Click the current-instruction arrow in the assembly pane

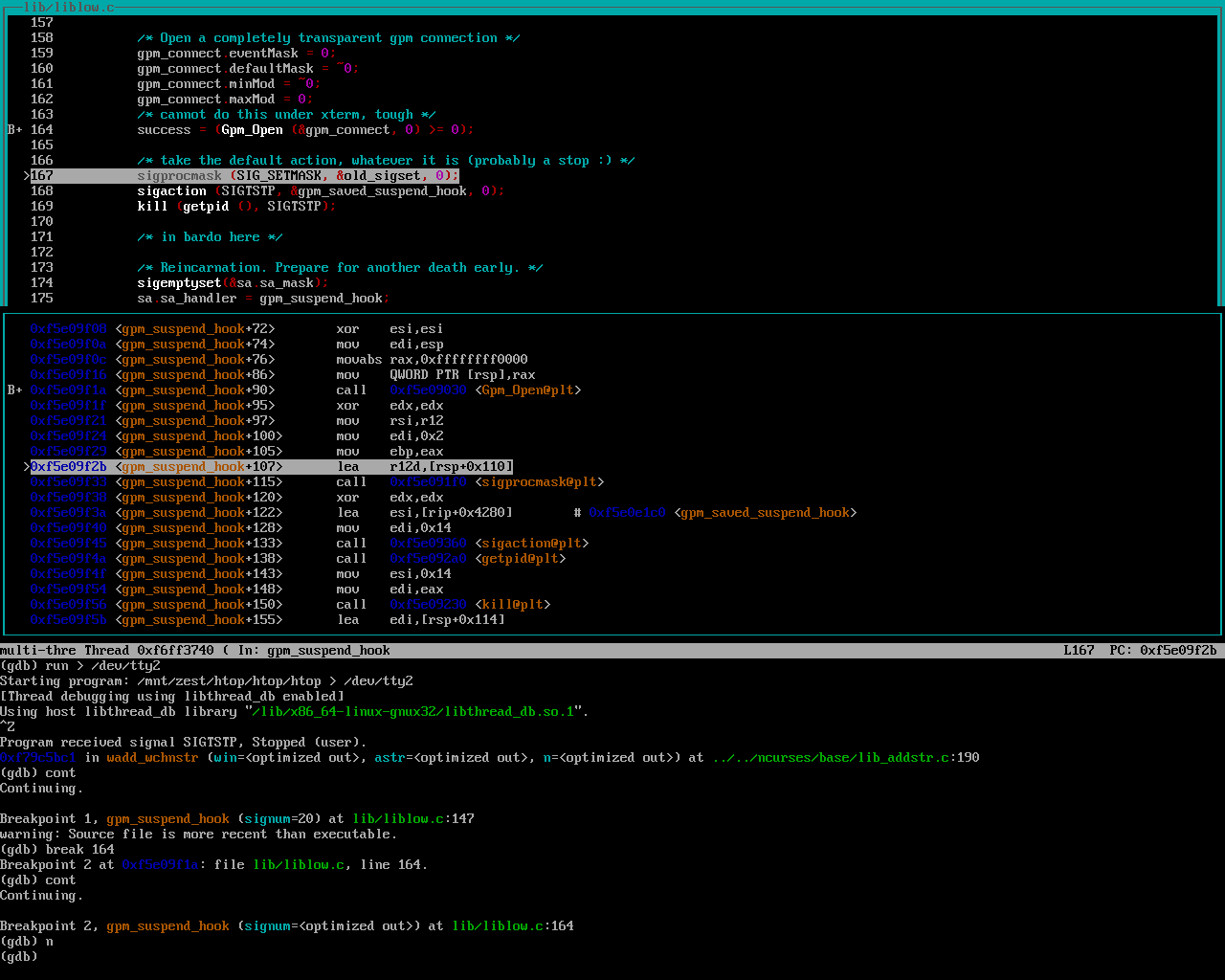click(27, 467)
